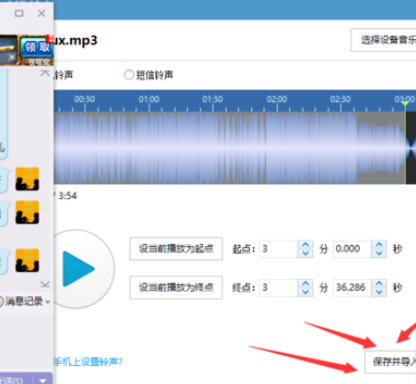Increase the 终点 seconds value
Viewport: 416px width, 384px height.
(379, 284)
